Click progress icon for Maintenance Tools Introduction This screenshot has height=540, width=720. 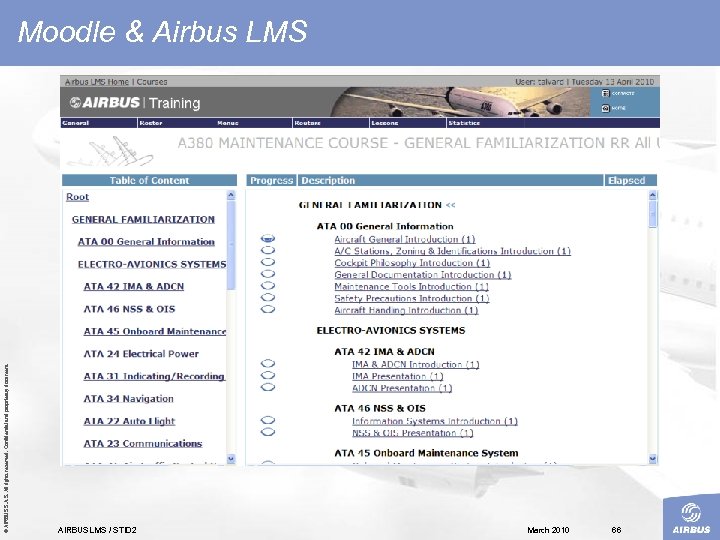pyautogui.click(x=268, y=286)
